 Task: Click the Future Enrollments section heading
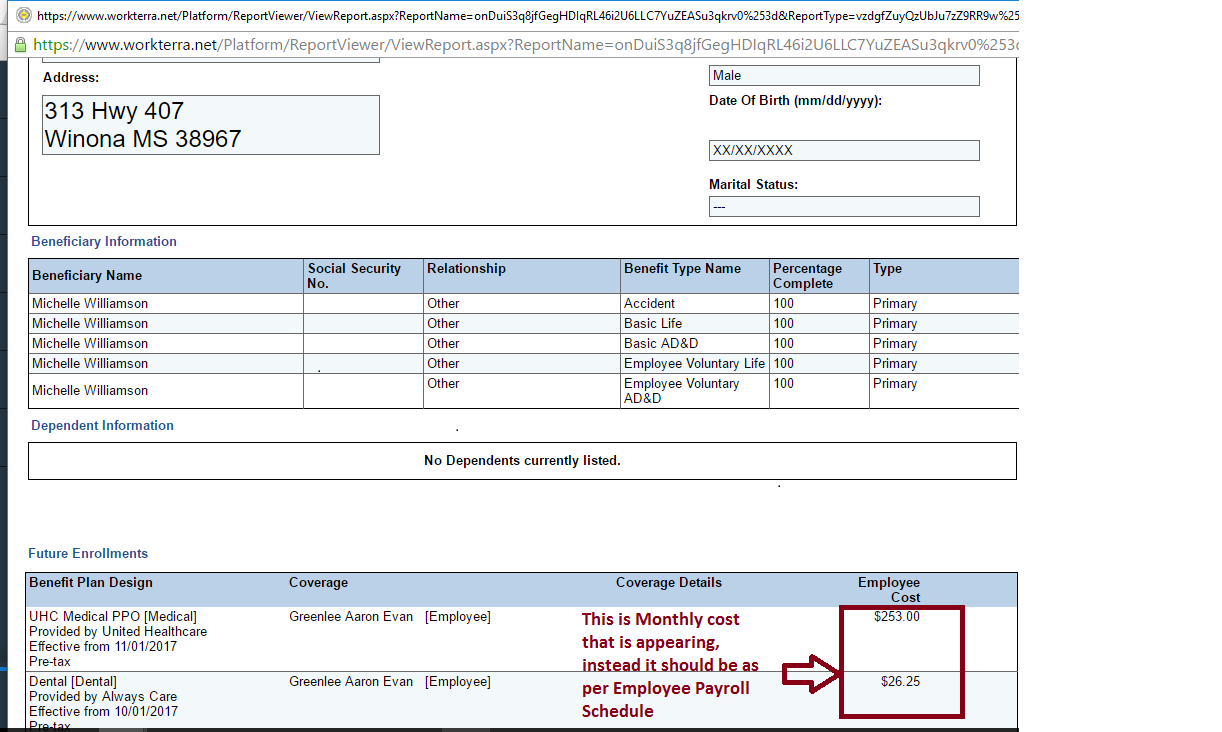[88, 553]
